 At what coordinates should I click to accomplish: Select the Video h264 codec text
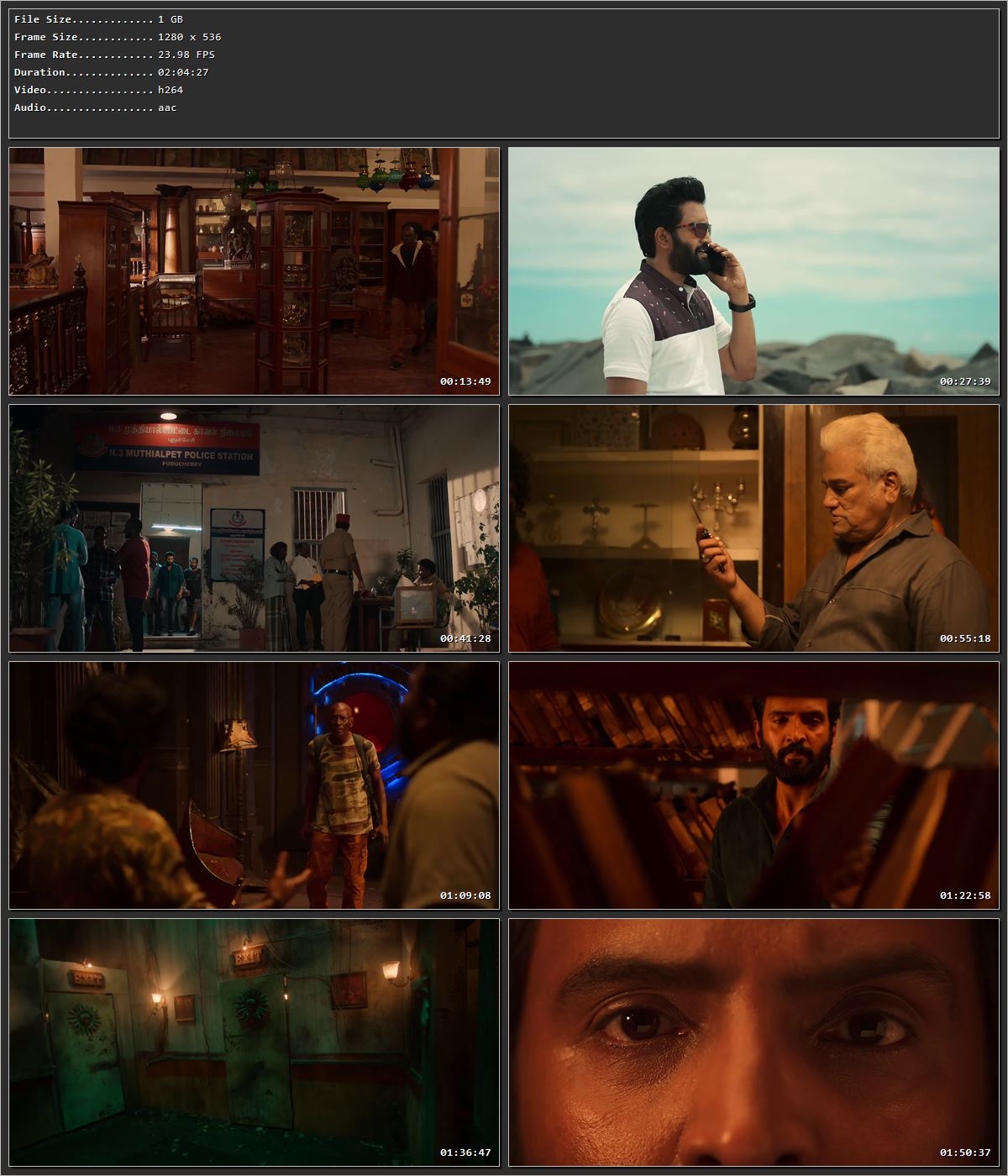98,90
